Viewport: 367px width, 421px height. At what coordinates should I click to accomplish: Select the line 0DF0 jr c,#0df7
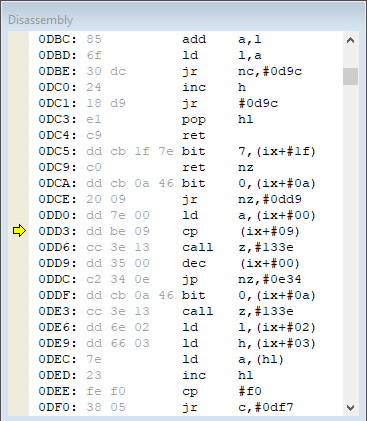click(186, 407)
